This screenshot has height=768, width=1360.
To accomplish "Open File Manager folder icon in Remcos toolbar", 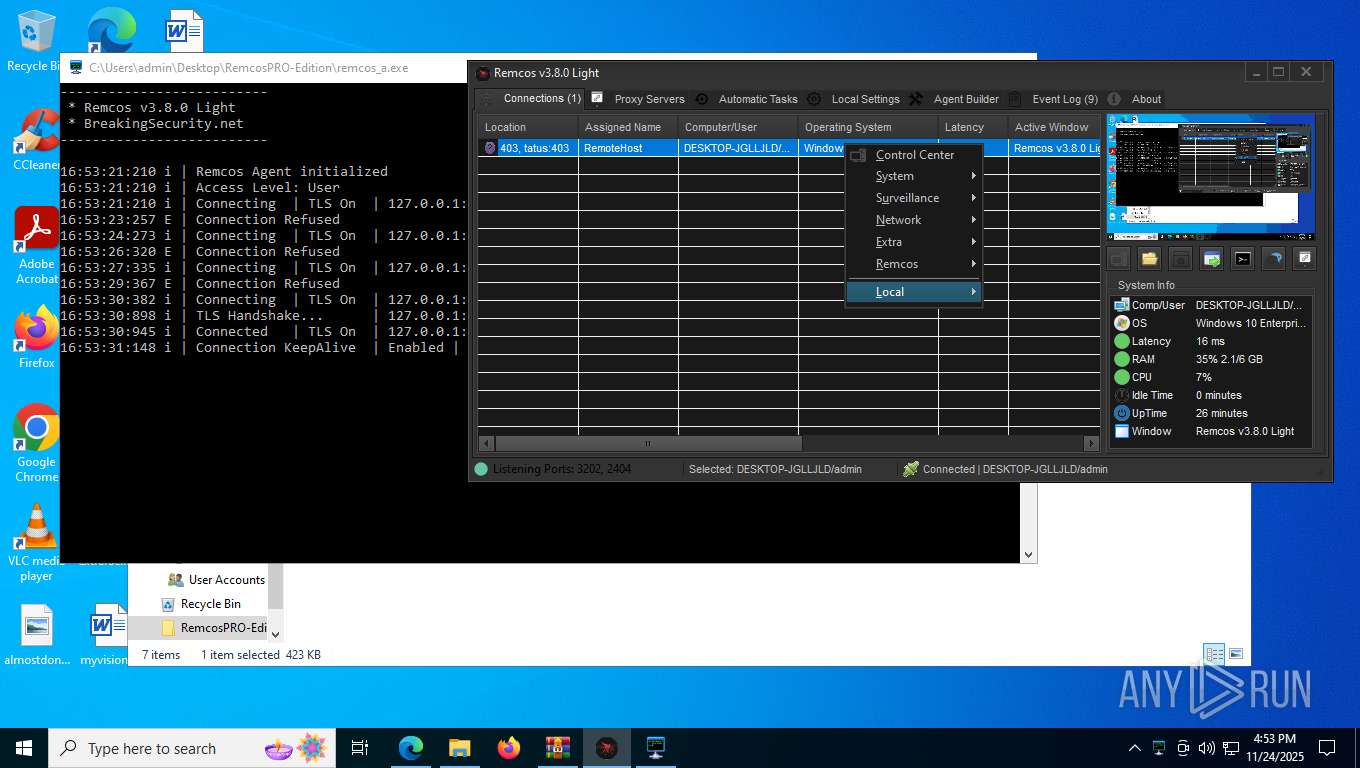I will (1149, 259).
